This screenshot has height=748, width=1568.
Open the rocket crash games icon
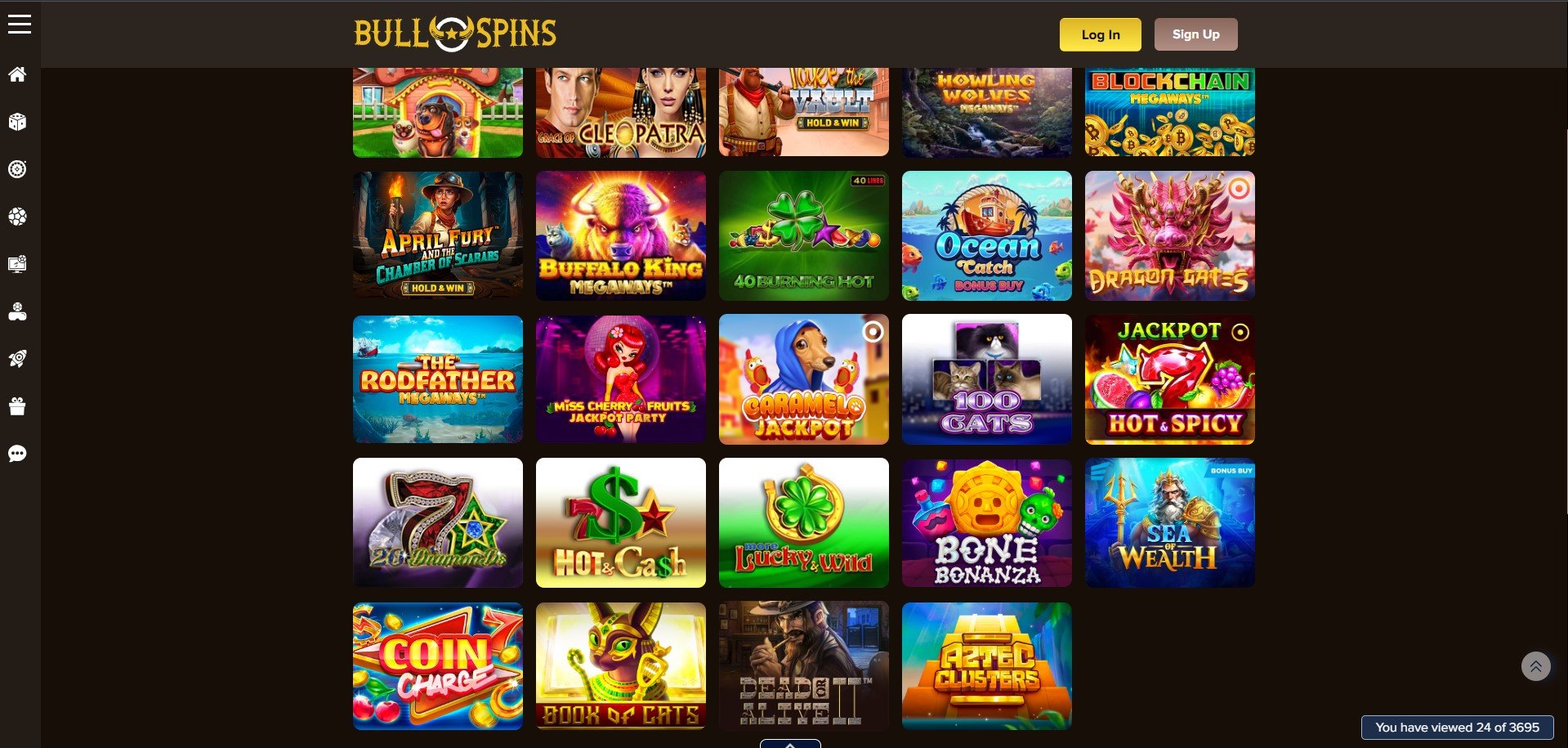(x=17, y=359)
